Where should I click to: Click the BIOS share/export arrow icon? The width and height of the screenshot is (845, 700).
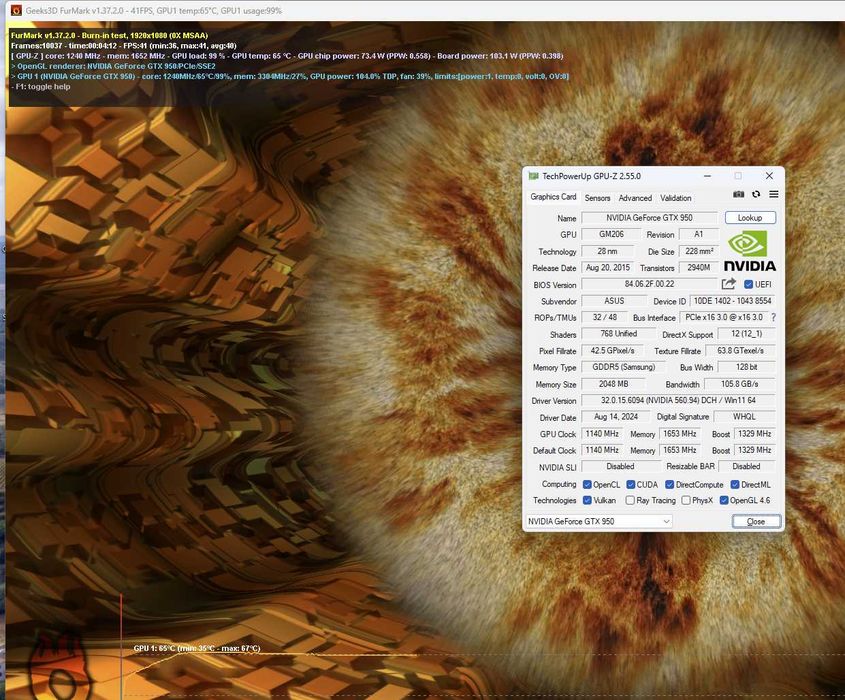[x=729, y=284]
